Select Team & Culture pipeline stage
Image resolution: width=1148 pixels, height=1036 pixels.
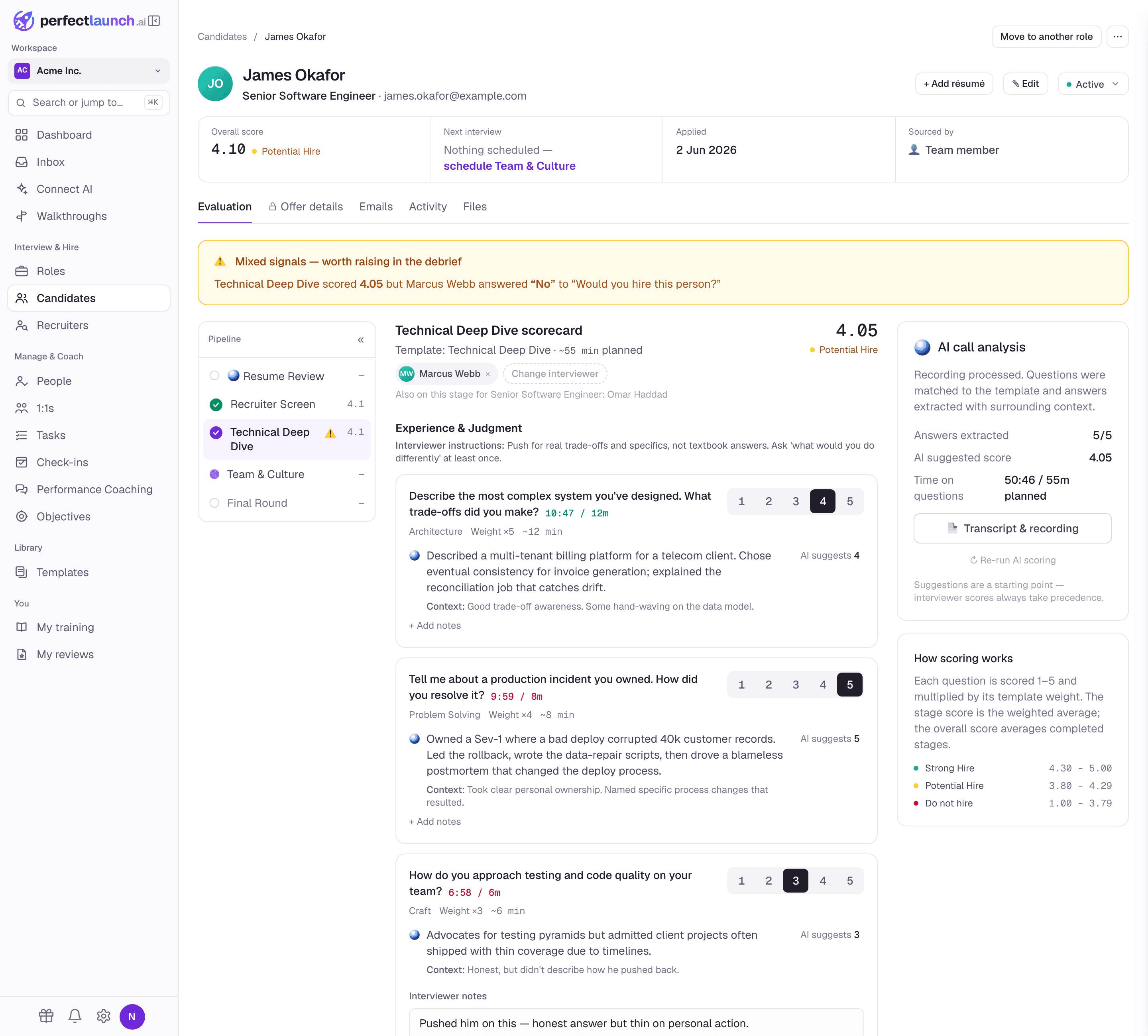pos(287,475)
